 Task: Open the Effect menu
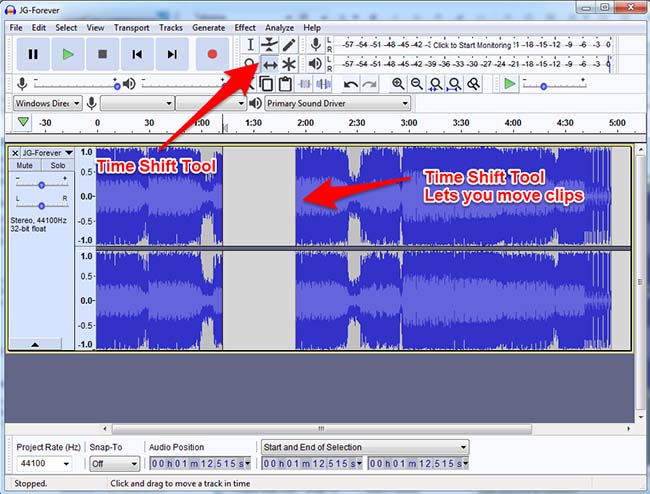(x=245, y=28)
